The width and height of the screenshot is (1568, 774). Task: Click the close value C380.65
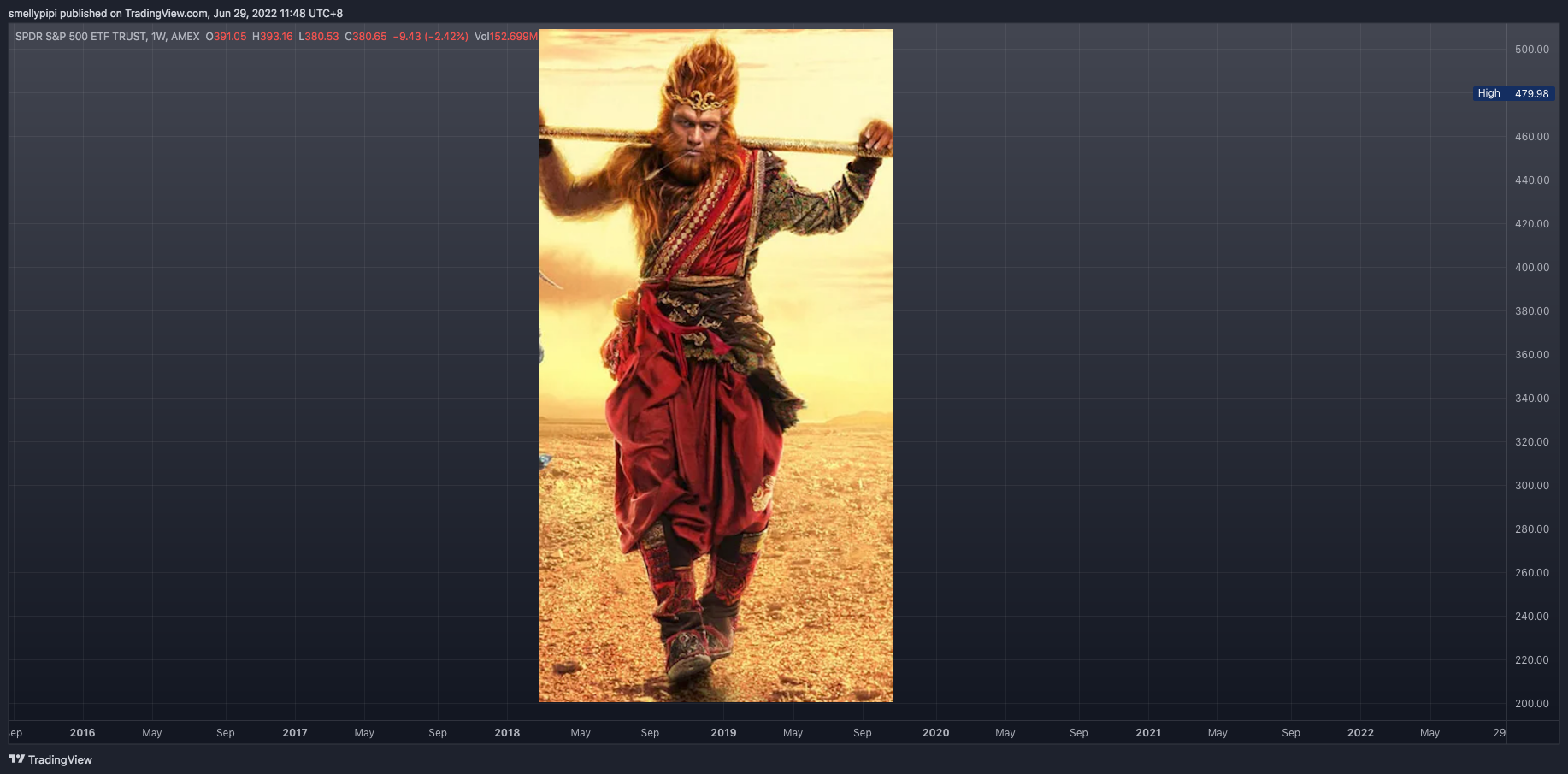pyautogui.click(x=366, y=37)
